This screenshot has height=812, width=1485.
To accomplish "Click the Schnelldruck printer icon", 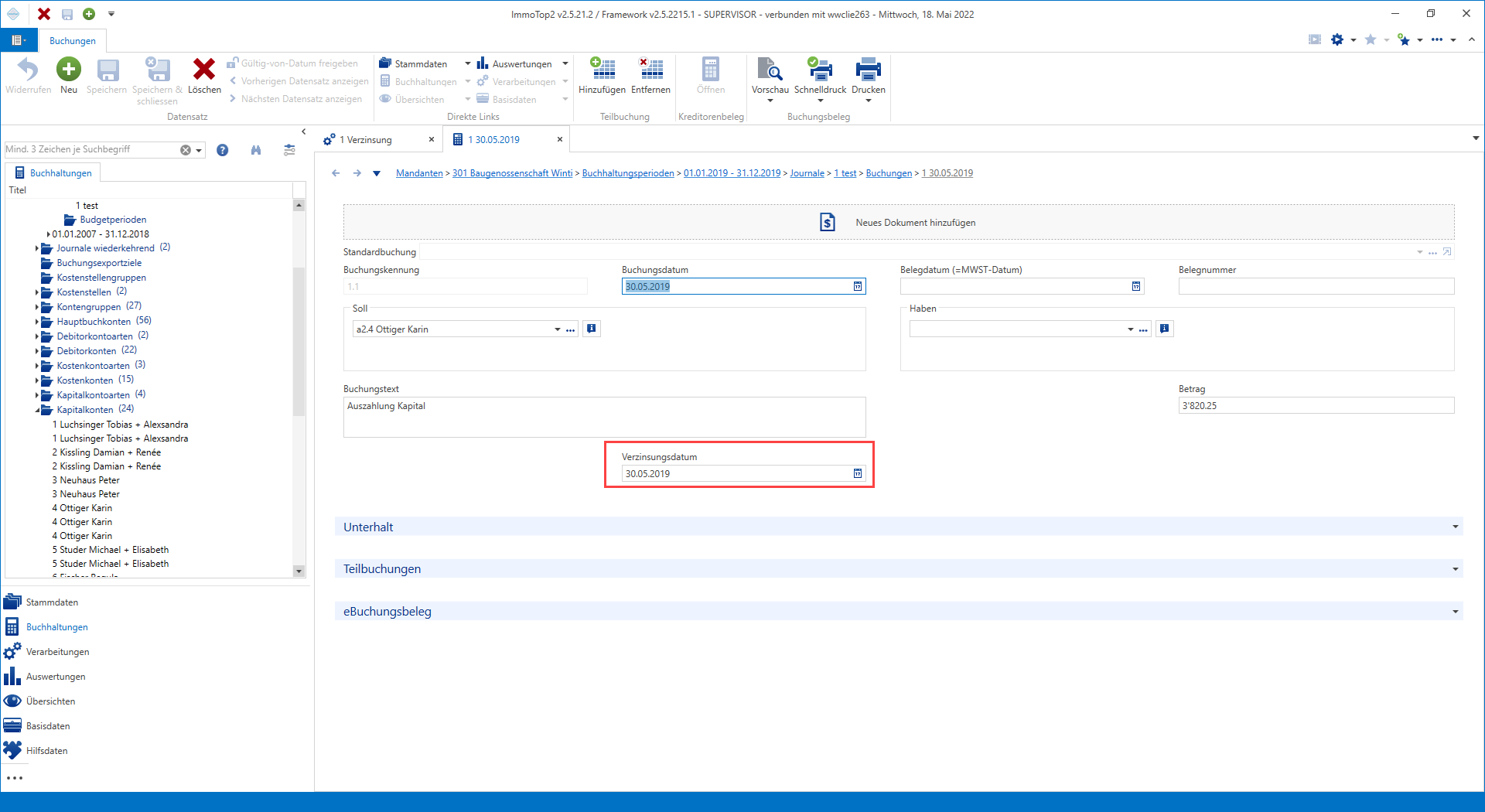I will (x=820, y=69).
